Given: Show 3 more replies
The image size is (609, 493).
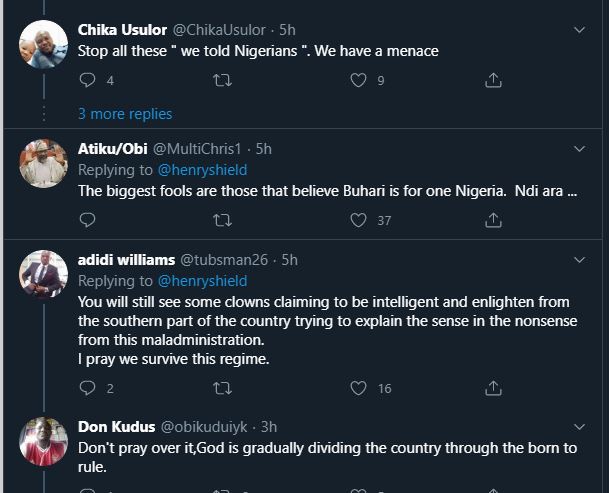Looking at the screenshot, I should click(x=125, y=114).
